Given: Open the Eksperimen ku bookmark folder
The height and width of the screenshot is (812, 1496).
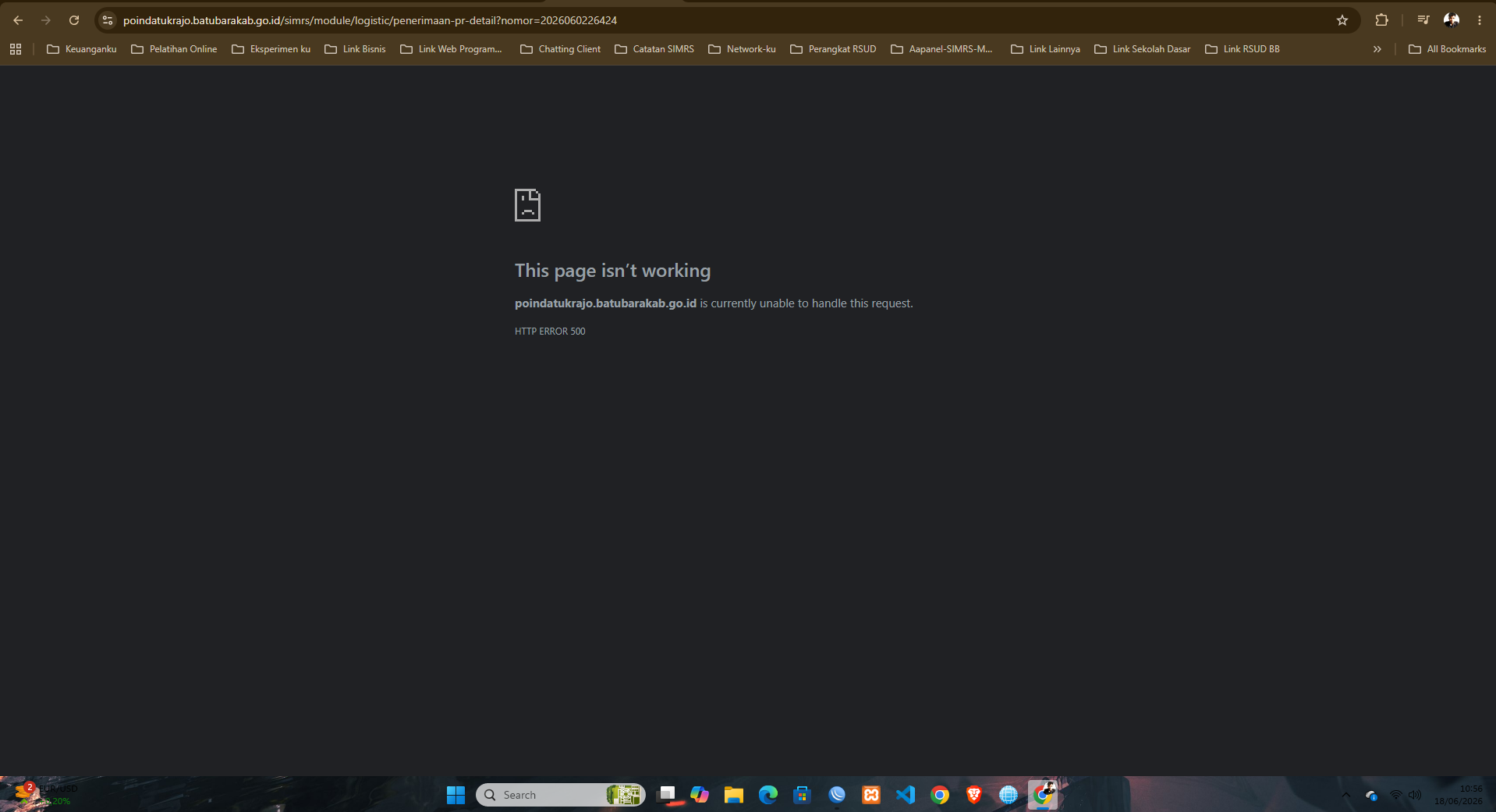Looking at the screenshot, I should click(271, 49).
